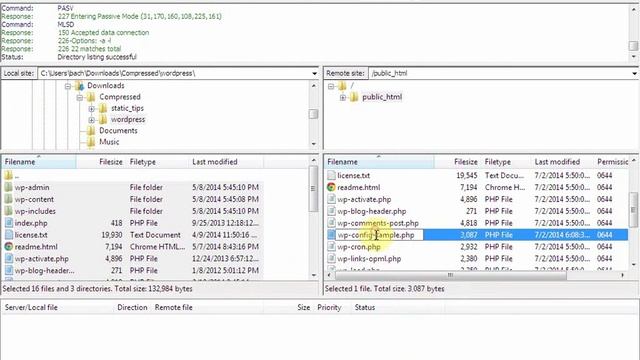This screenshot has width=640, height=360.
Task: Click the queue Priority column header
Action: click(x=329, y=307)
